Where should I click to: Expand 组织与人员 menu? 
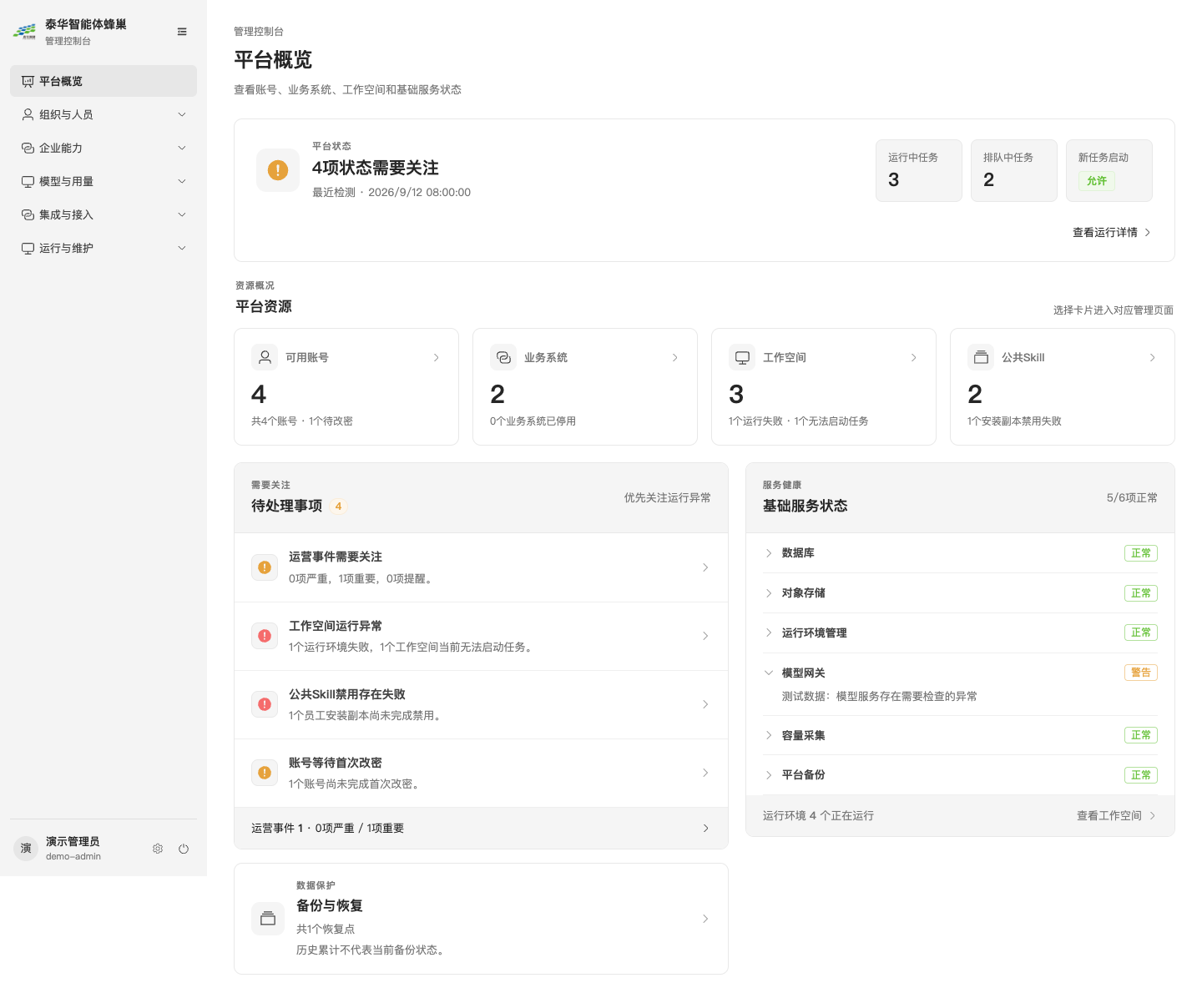(x=104, y=114)
